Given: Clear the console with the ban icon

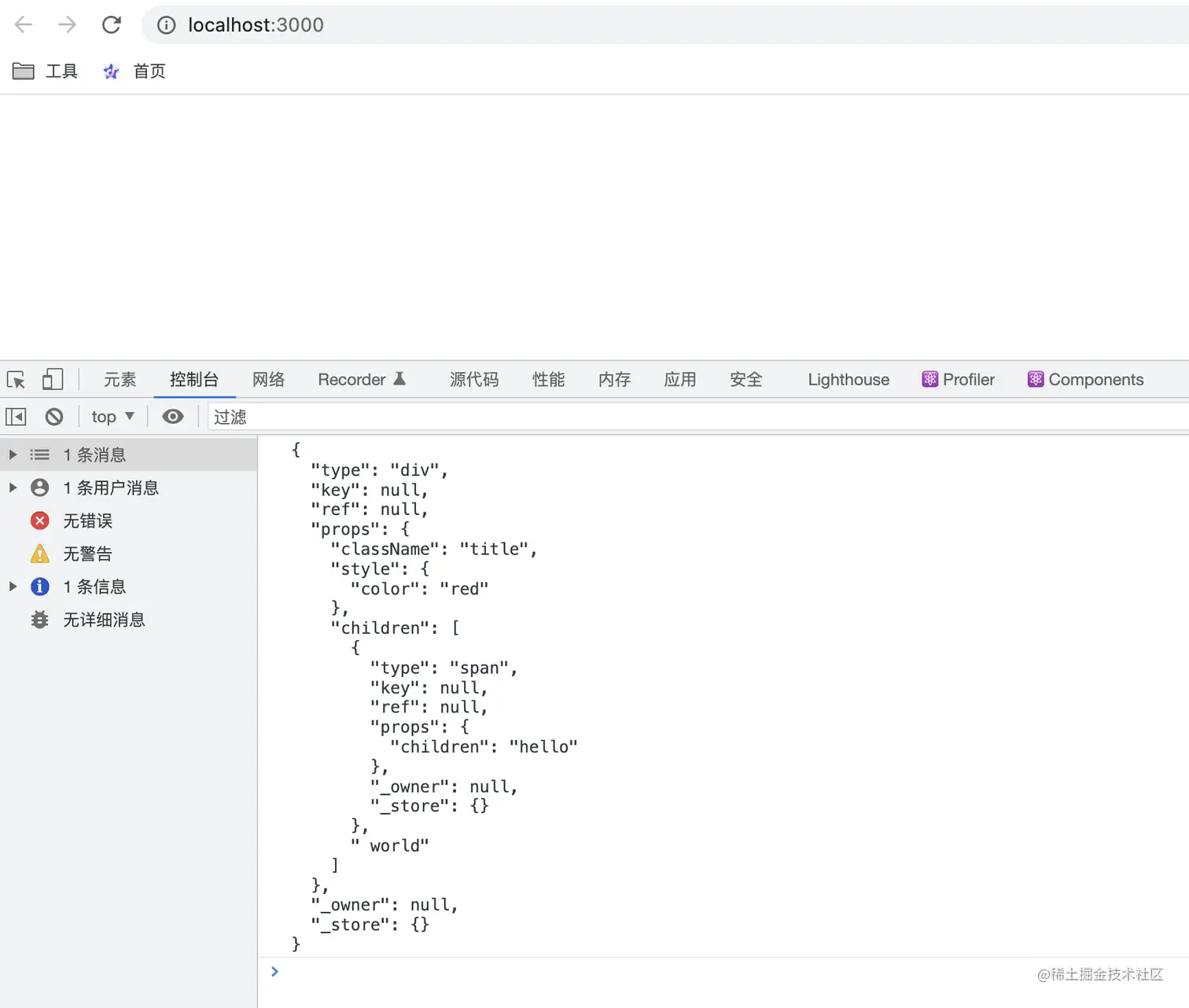Looking at the screenshot, I should 54,417.
